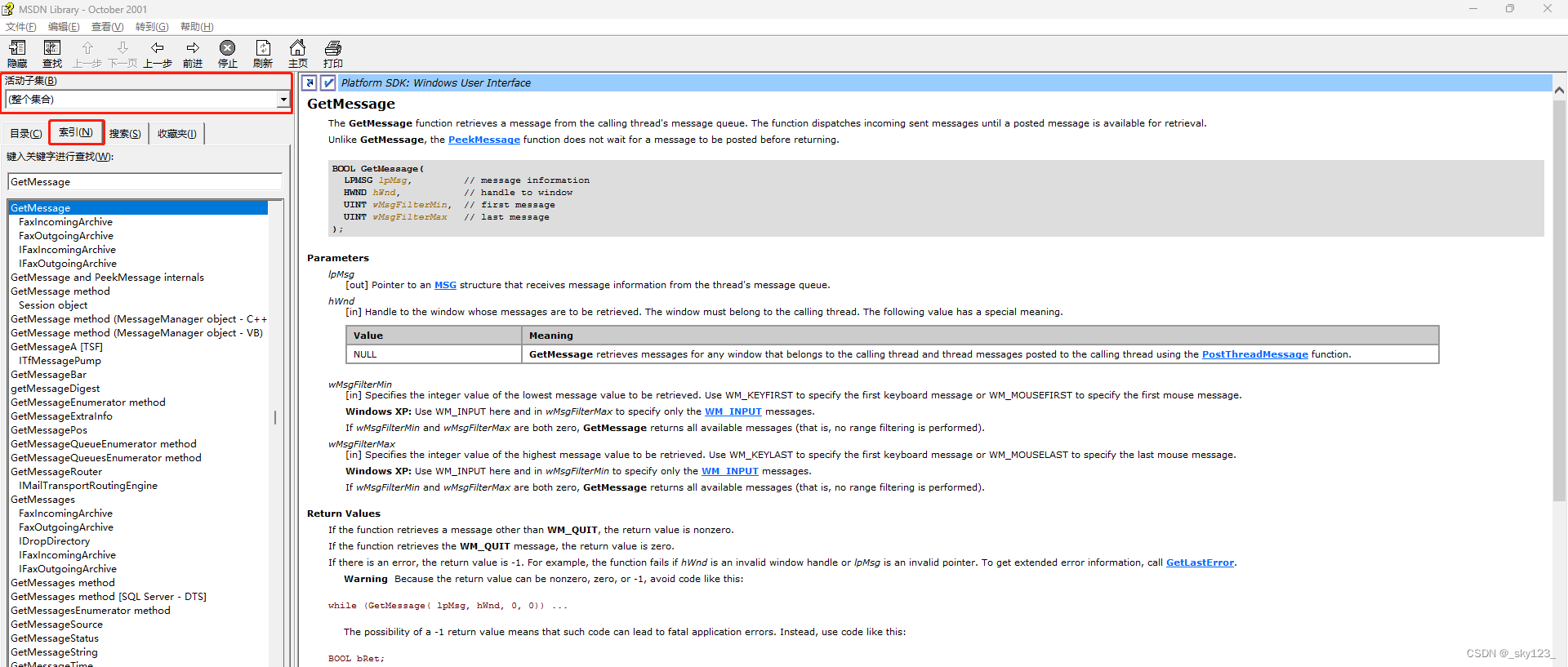
Task: Switch to the Search (搜索) tab
Action: (x=125, y=134)
